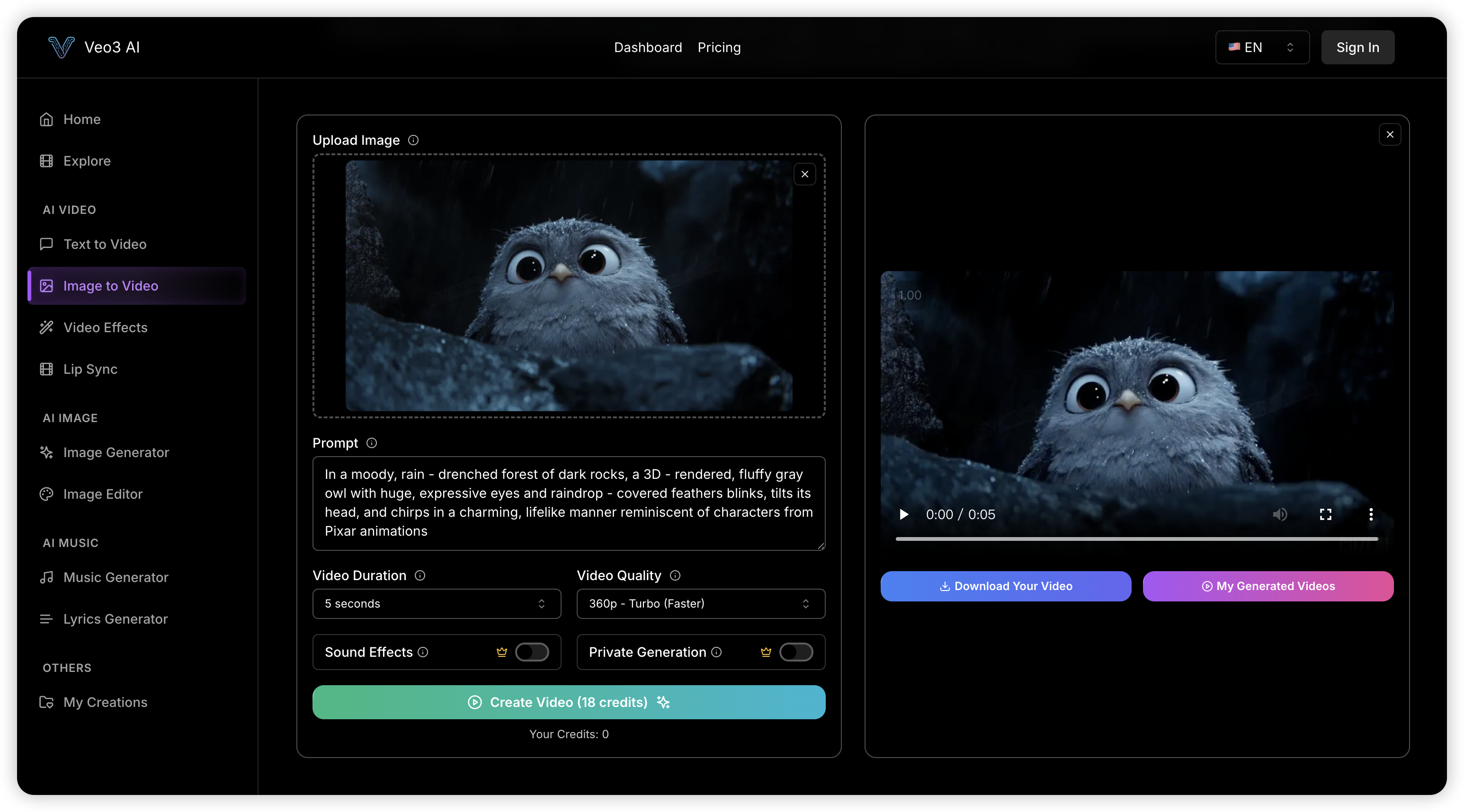
Task: Click the Sound Effects info icon
Action: pyautogui.click(x=423, y=653)
